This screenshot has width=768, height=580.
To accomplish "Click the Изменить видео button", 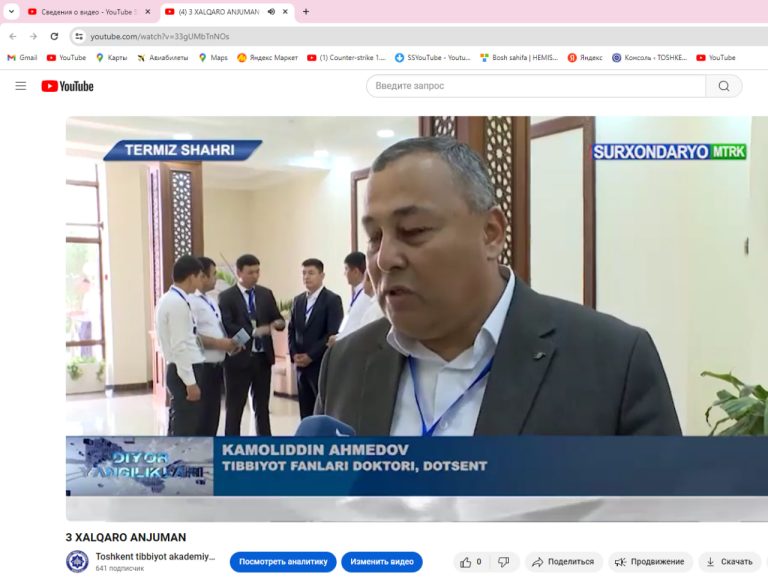I will point(381,562).
